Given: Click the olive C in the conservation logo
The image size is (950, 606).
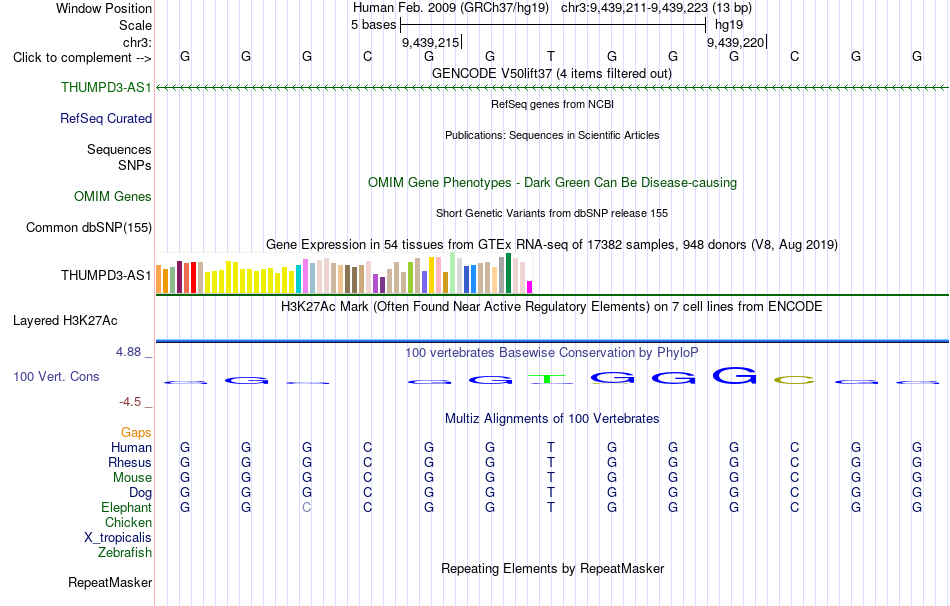Looking at the screenshot, I should point(794,380).
